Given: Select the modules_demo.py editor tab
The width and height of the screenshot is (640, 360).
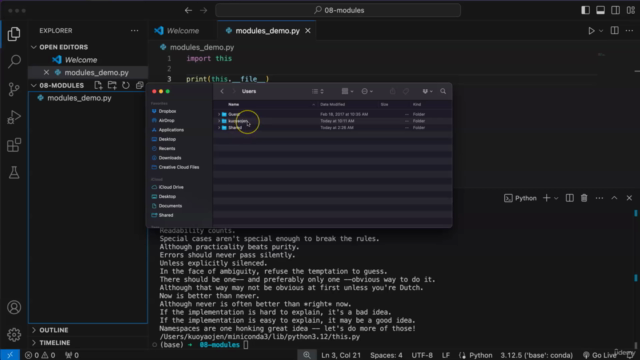Looking at the screenshot, I should click(x=267, y=31).
